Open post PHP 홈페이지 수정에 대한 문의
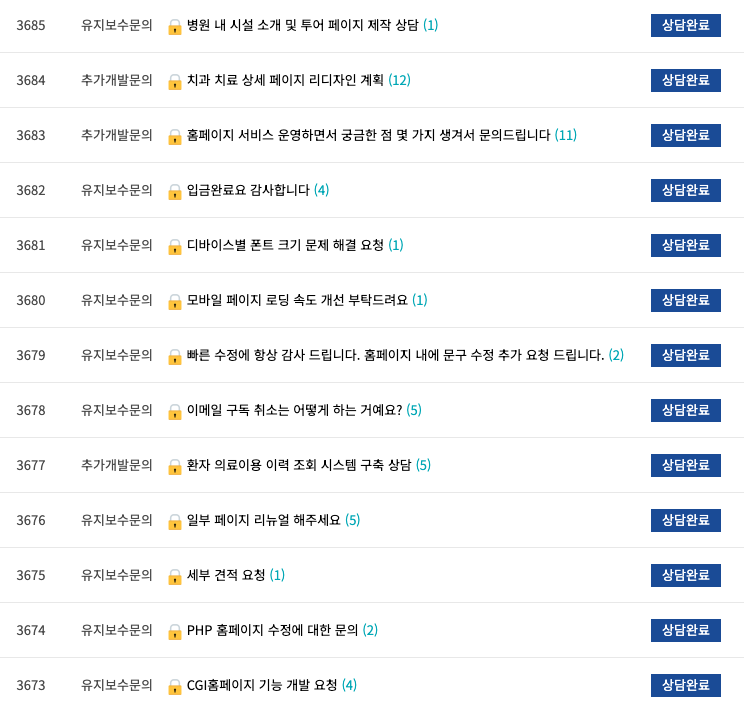This screenshot has height=712, width=744. (272, 630)
